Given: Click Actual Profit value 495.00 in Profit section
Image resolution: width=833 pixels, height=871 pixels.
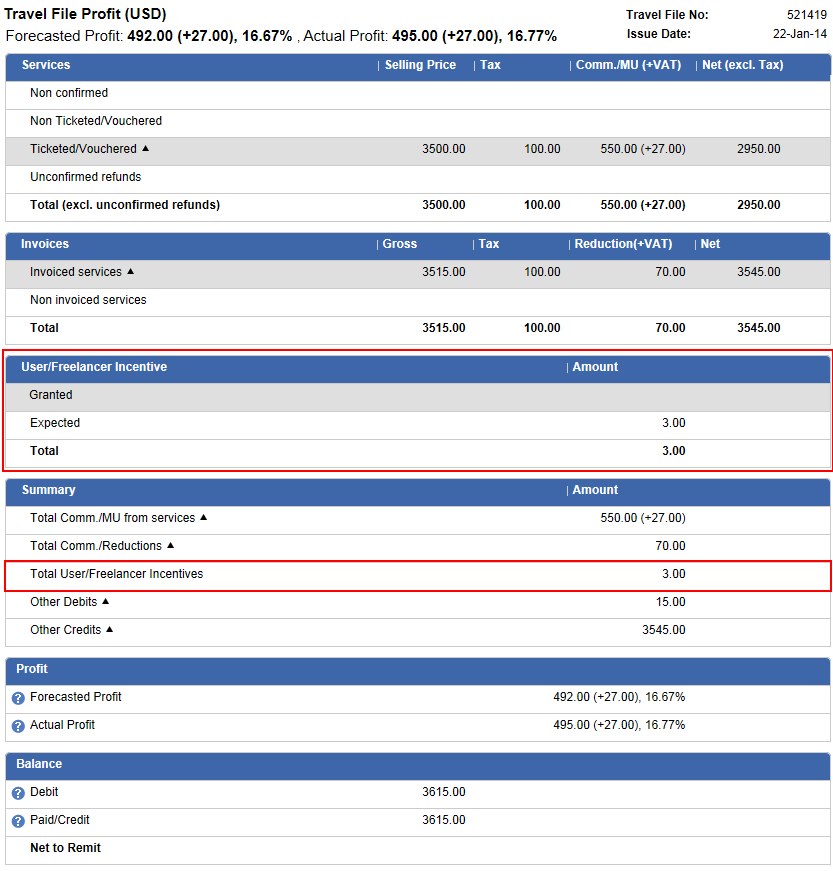Looking at the screenshot, I should (619, 725).
